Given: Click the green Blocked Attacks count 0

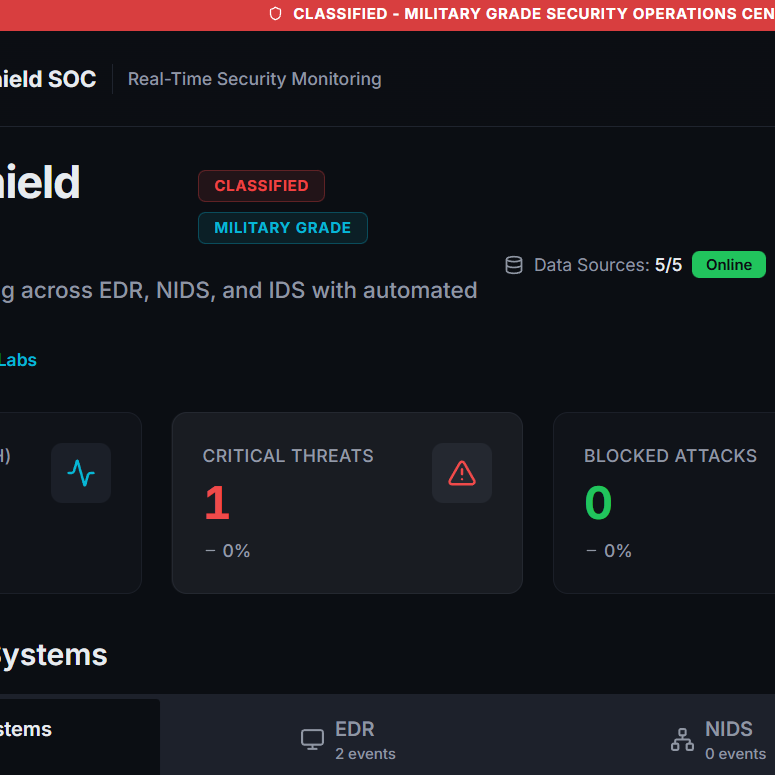Looking at the screenshot, I should click(598, 503).
